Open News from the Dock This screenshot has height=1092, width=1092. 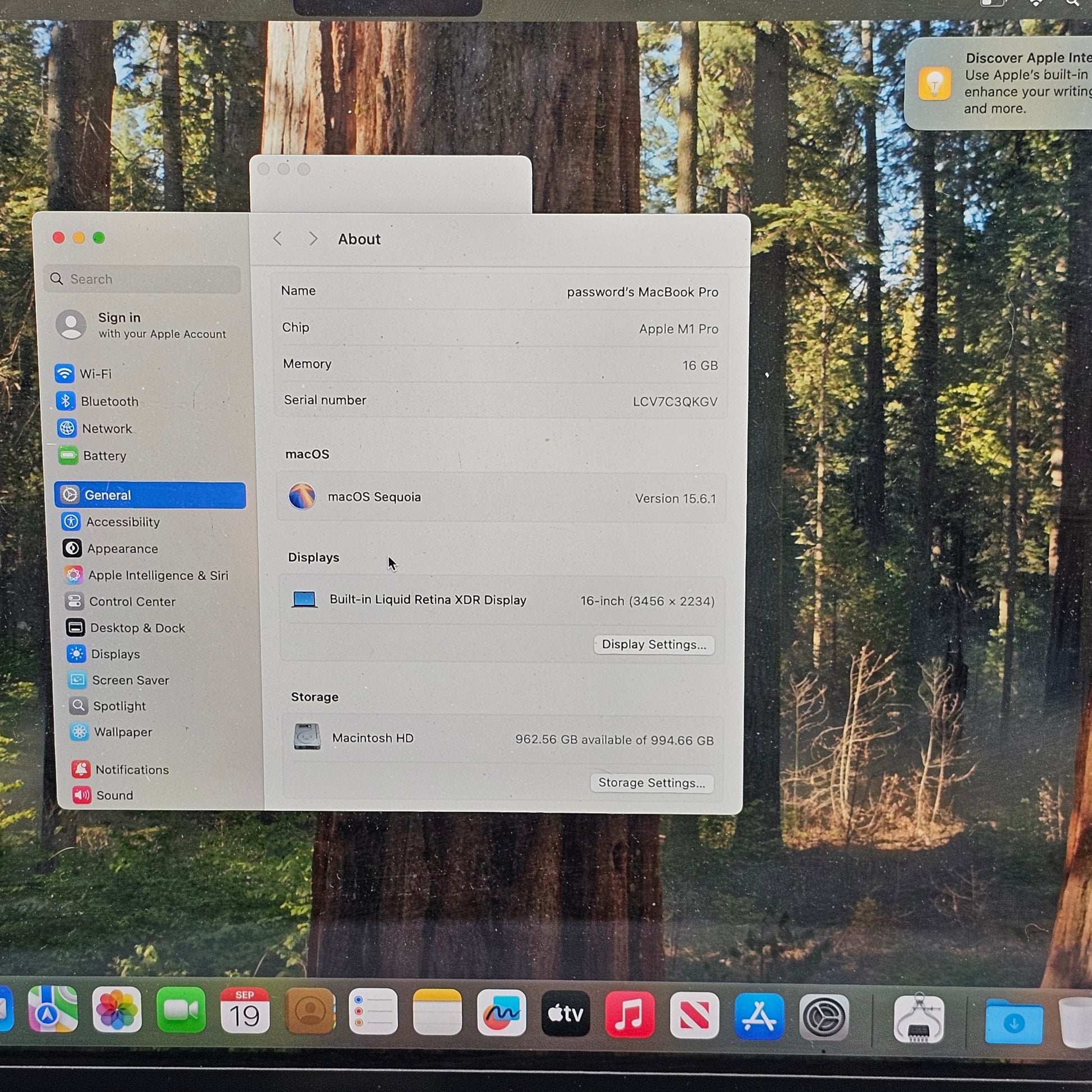(694, 1016)
